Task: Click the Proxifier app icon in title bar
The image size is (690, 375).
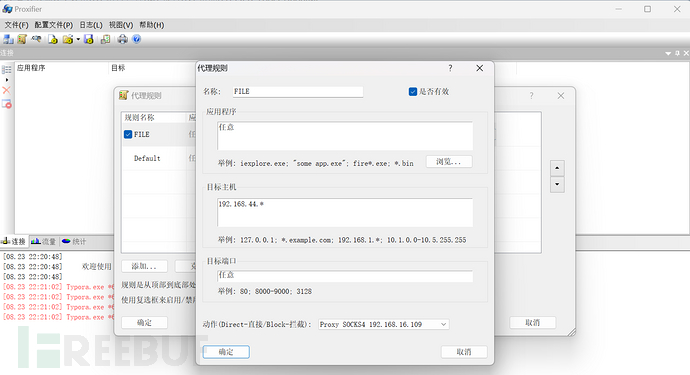Action: (7, 9)
